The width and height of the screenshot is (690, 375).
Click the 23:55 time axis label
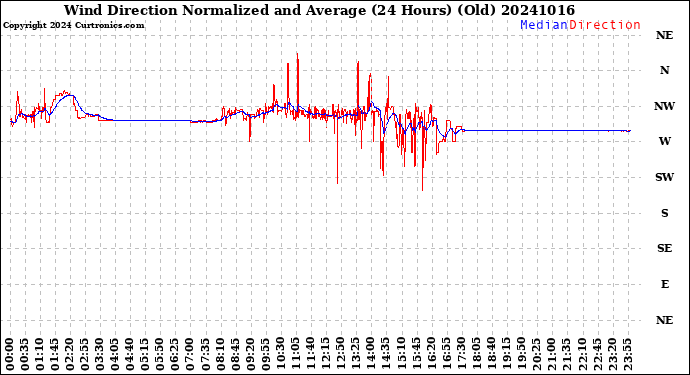click(x=627, y=355)
